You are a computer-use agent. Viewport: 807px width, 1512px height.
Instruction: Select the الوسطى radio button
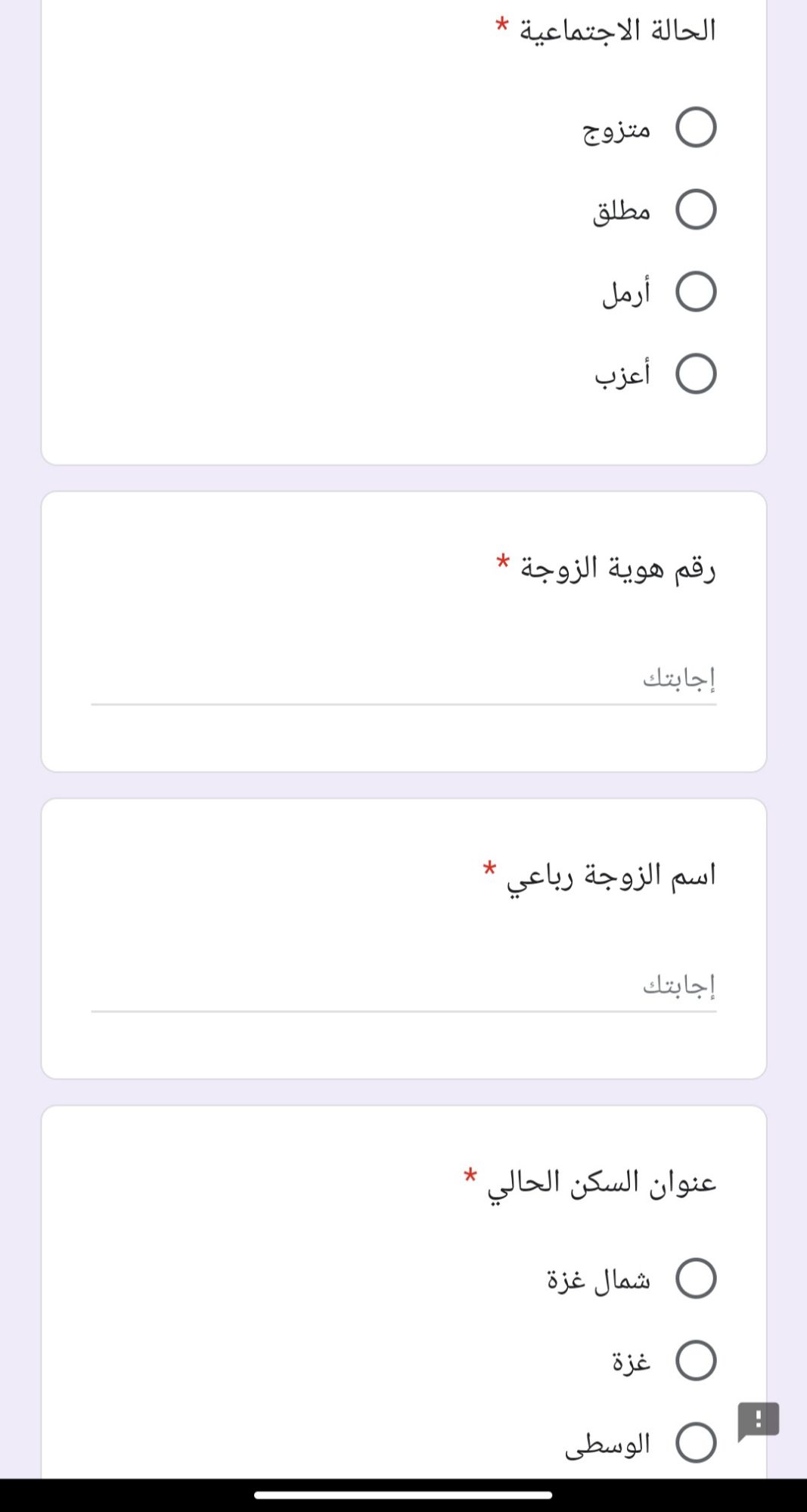(x=696, y=1443)
